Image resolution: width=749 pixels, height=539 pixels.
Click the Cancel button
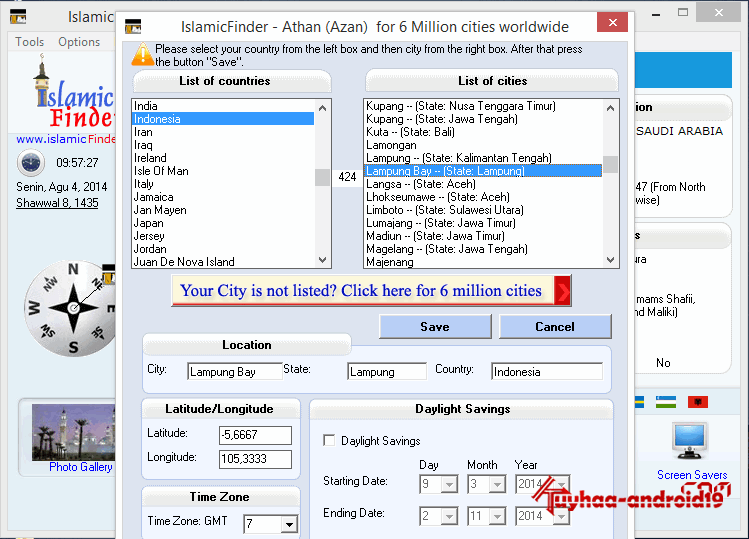(x=555, y=326)
